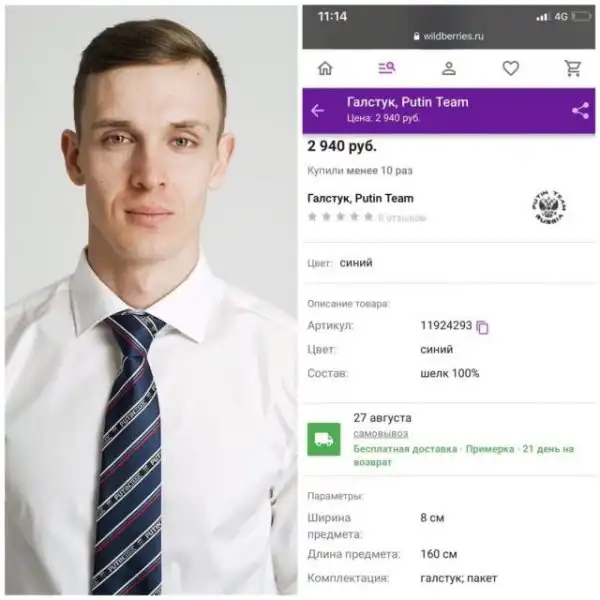This screenshot has height=600, width=600.
Task: Click the 2 940 руб. price
Action: (342, 146)
